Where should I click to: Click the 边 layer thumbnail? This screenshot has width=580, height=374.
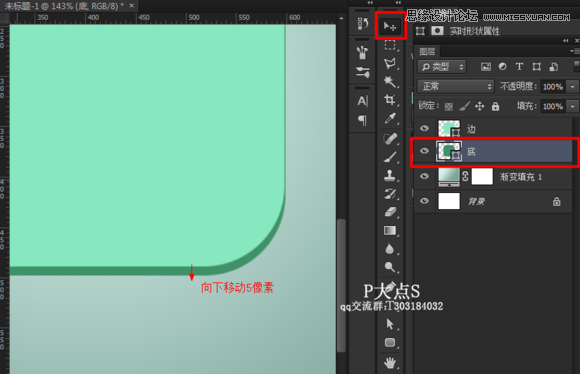tap(449, 128)
